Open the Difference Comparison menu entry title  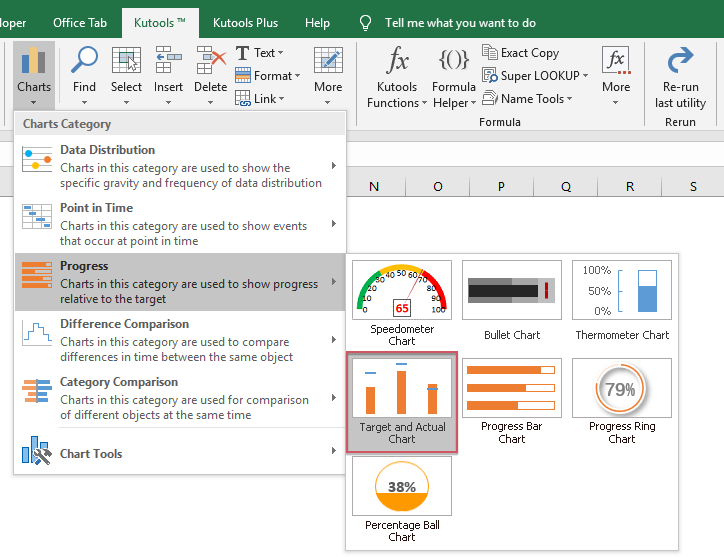click(x=125, y=324)
